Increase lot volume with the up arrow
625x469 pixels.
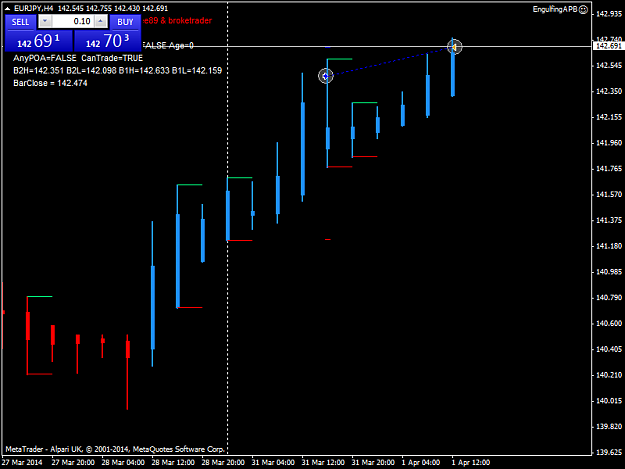coord(101,22)
